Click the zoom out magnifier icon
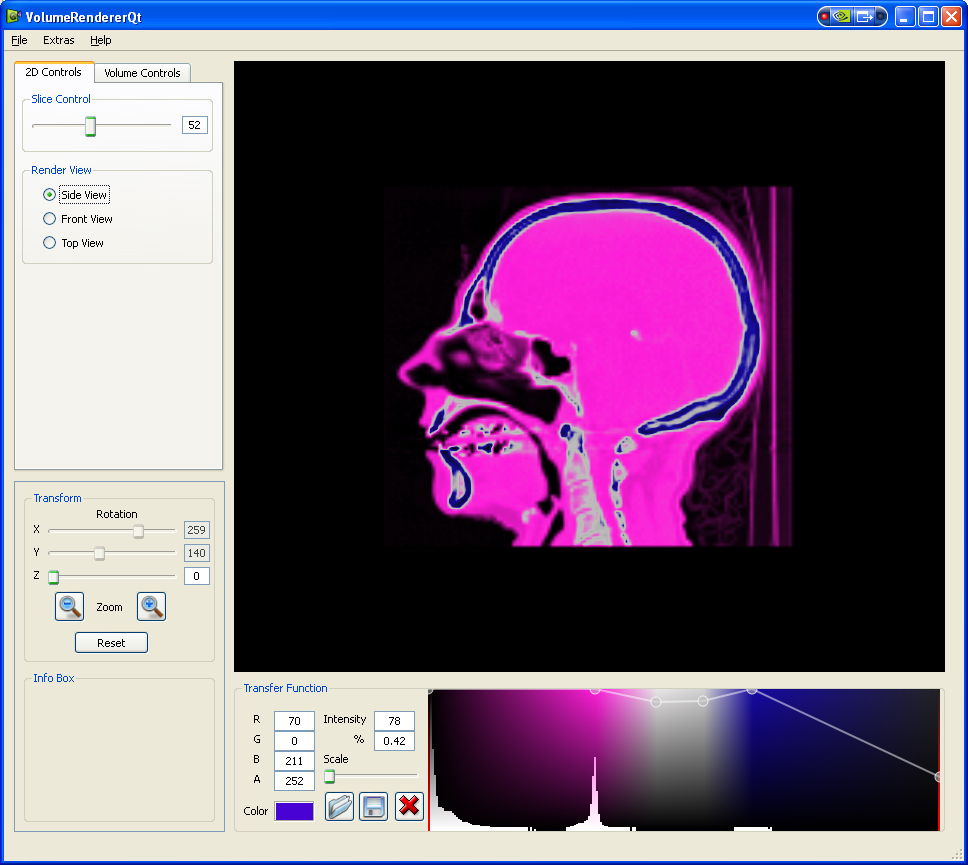Viewport: 968px width, 865px height. pyautogui.click(x=69, y=606)
